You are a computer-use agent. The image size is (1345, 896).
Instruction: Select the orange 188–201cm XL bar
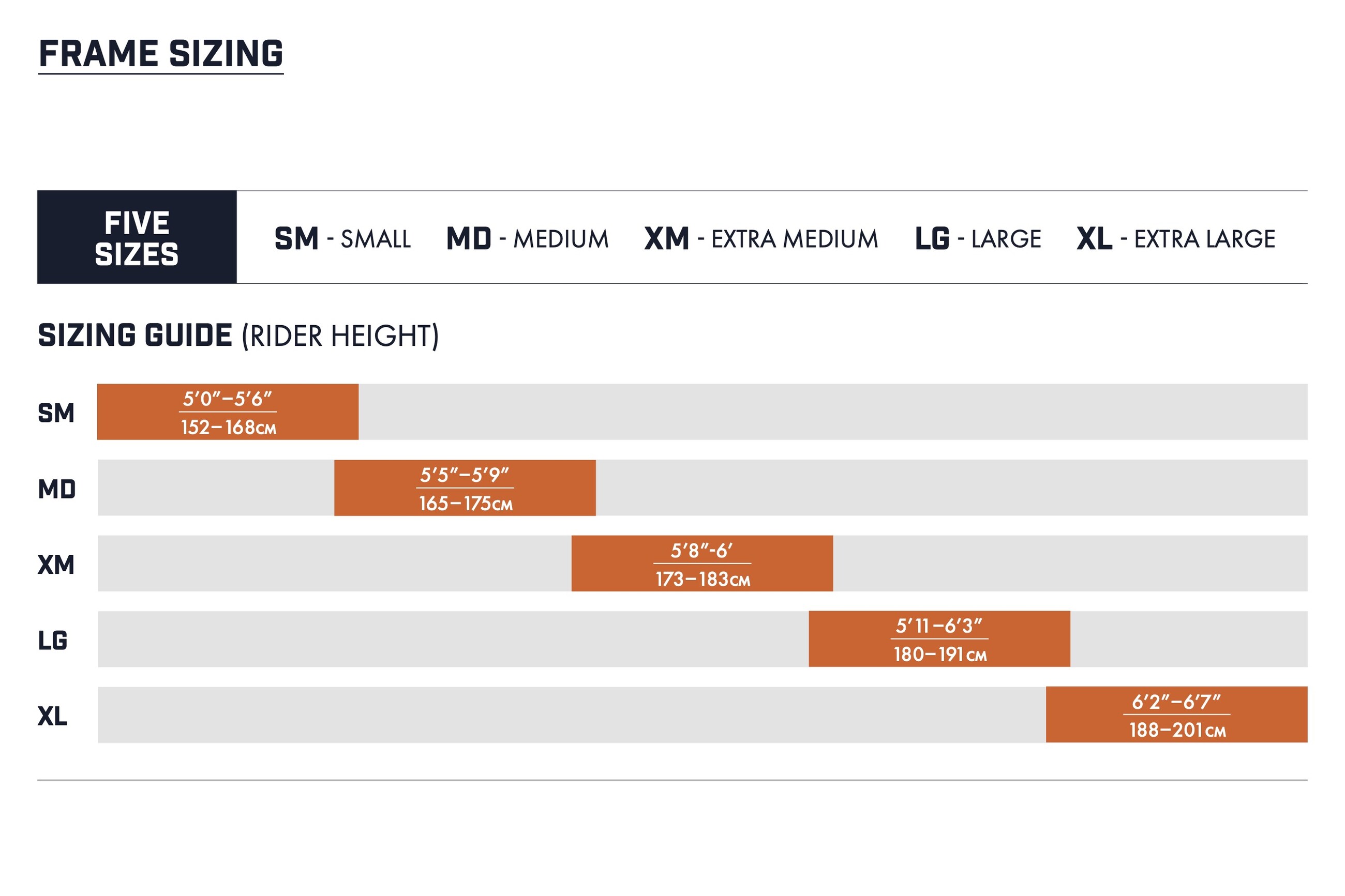1176,715
